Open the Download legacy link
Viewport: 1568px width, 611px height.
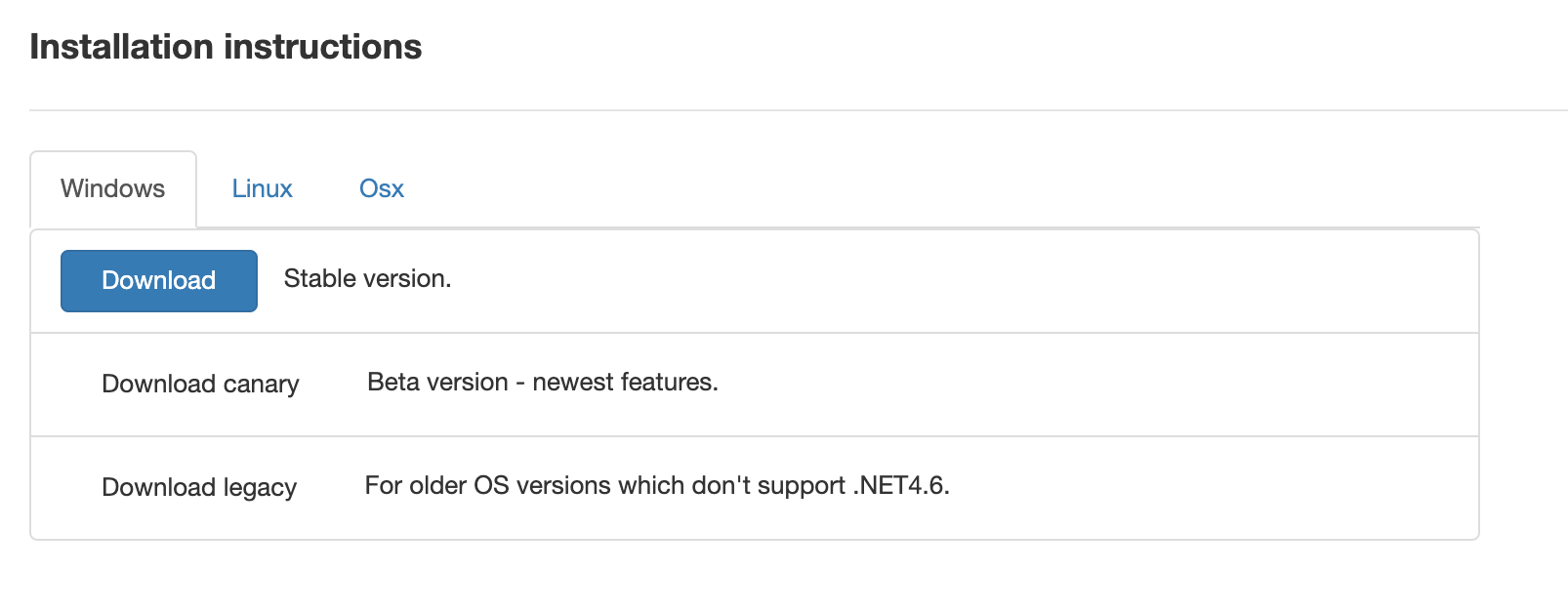click(x=199, y=487)
